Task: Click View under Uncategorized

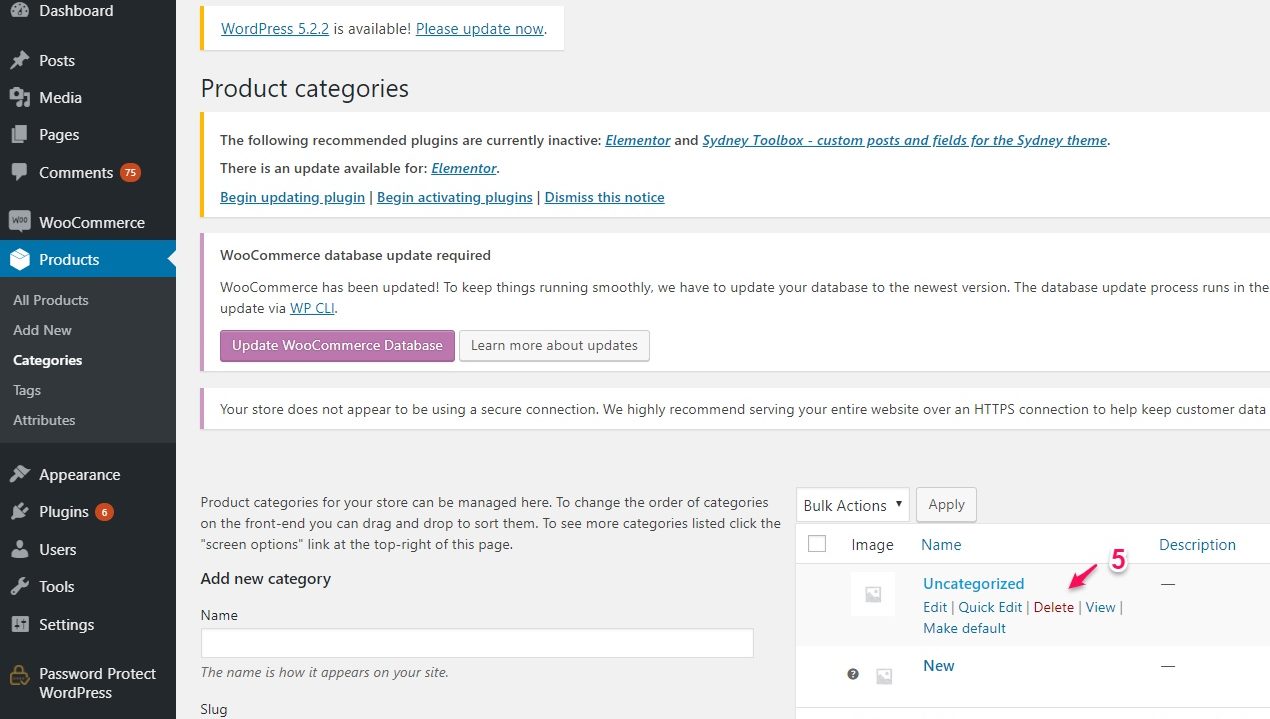Action: click(1100, 607)
